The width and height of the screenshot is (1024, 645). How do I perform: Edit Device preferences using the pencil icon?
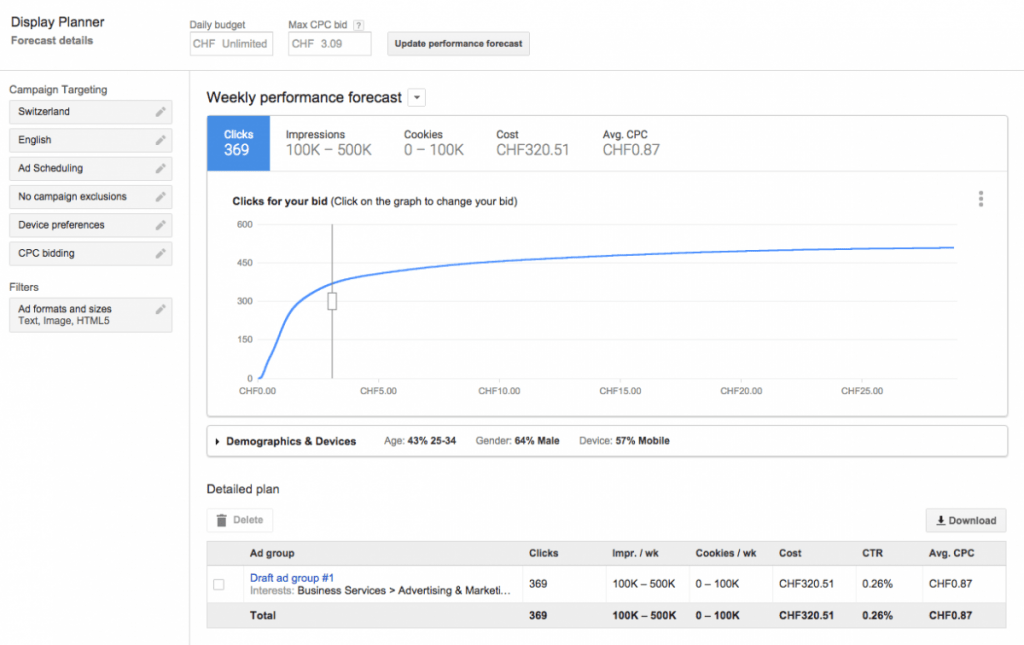click(160, 225)
